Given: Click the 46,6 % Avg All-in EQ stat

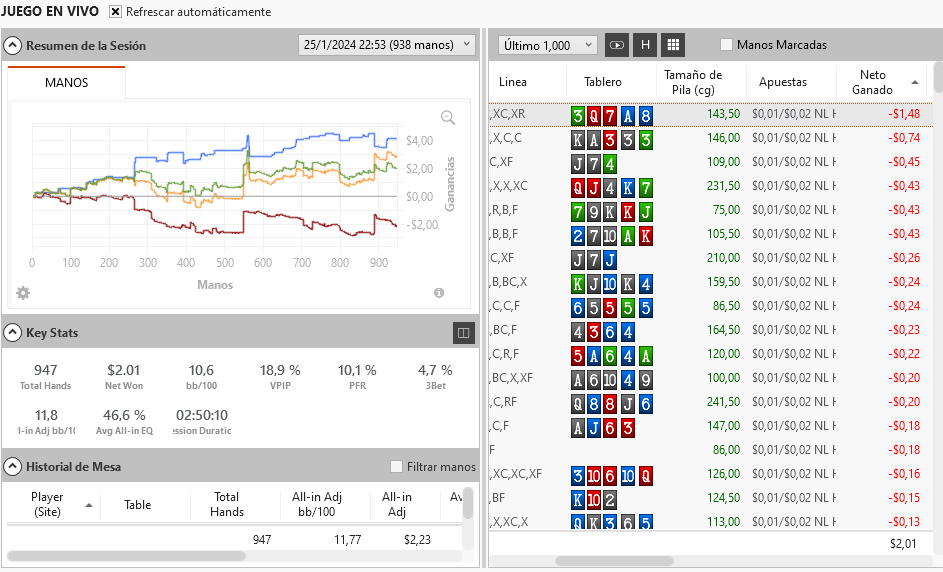Looking at the screenshot, I should 124,422.
